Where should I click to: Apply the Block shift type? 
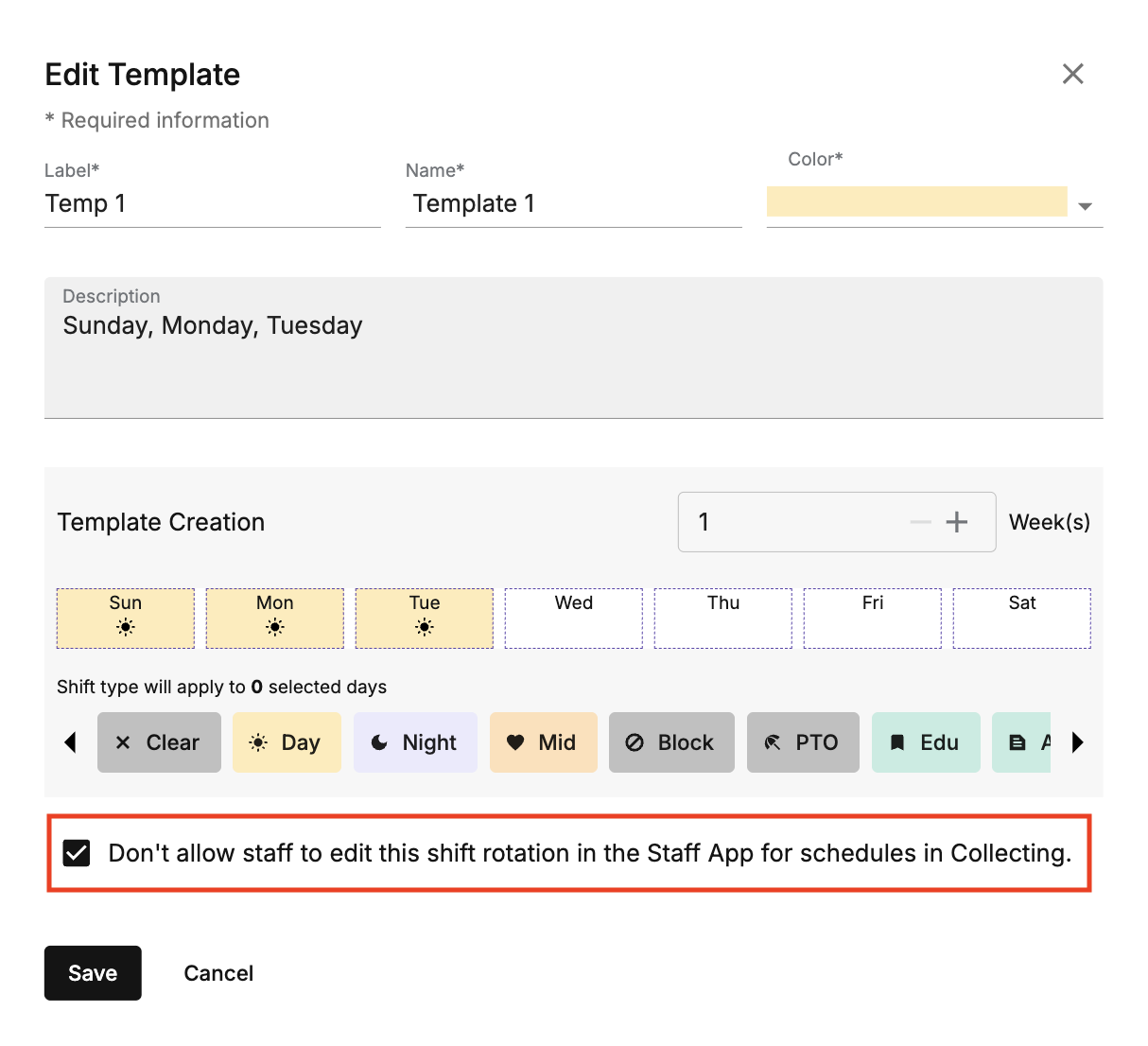tap(671, 742)
